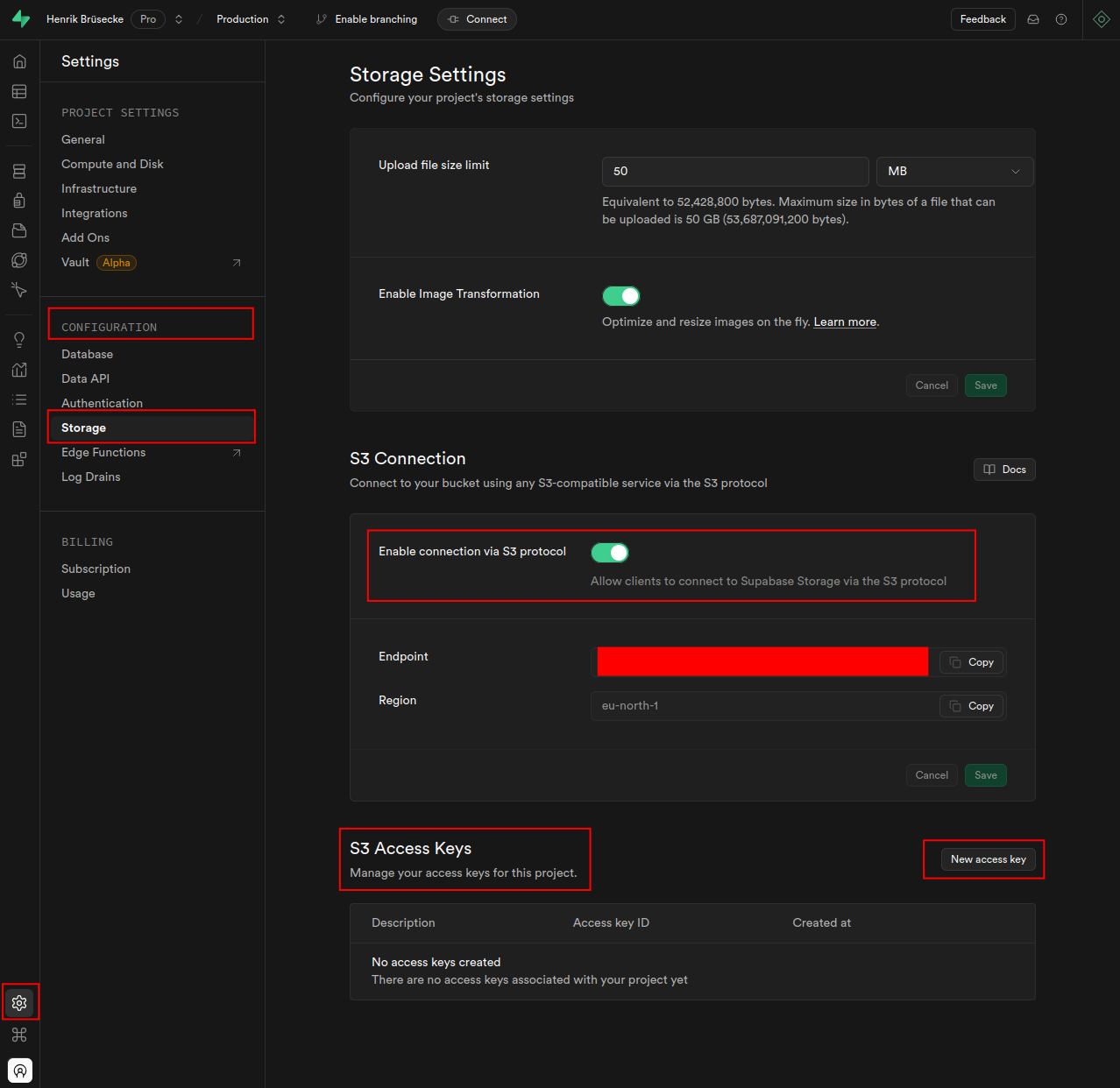This screenshot has width=1120, height=1088.
Task: Open Authentication configuration page
Action: tap(103, 403)
